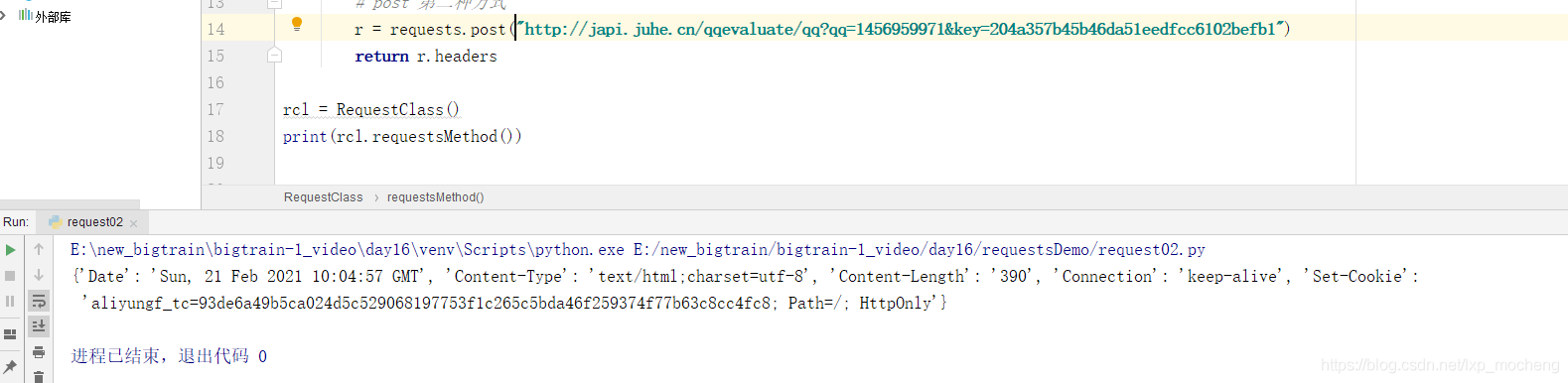
Task: Click the juhe.cn URL string in line 14
Action: pyautogui.click(x=901, y=30)
